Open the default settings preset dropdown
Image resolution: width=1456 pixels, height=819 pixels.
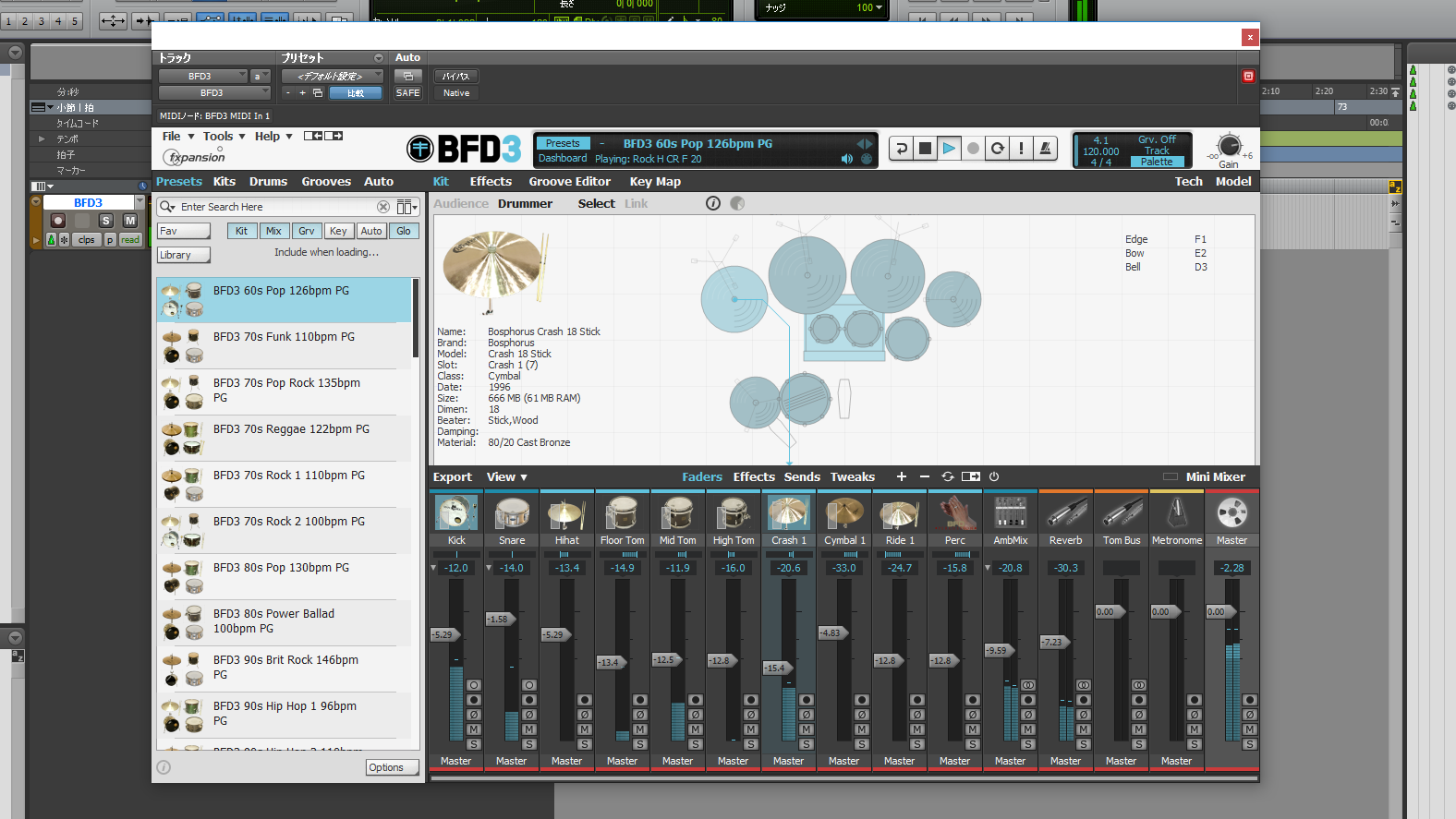pos(332,76)
